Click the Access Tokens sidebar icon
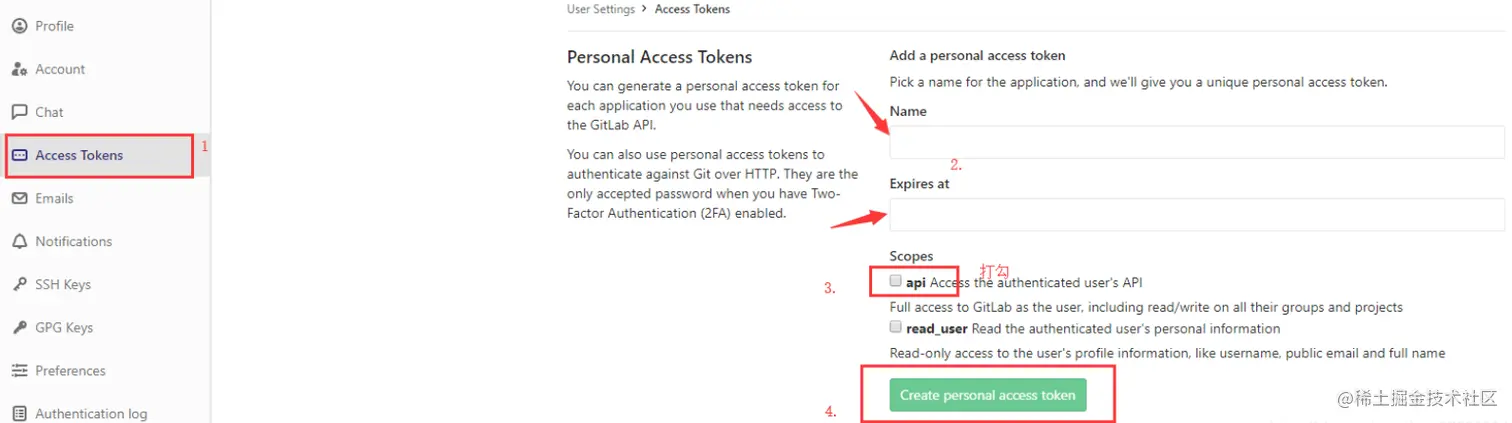The height and width of the screenshot is (423, 1512). (19, 155)
